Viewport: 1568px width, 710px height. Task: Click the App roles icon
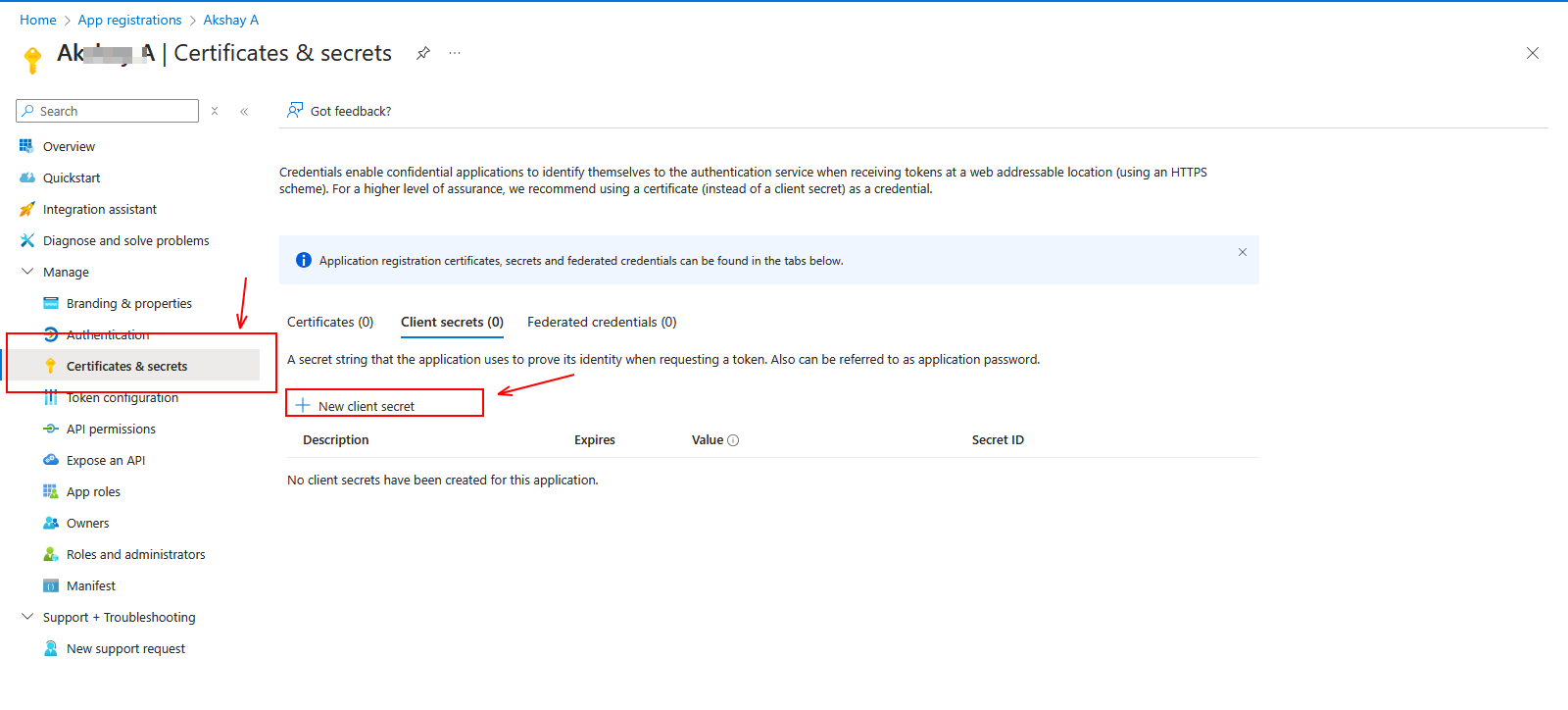(x=51, y=491)
